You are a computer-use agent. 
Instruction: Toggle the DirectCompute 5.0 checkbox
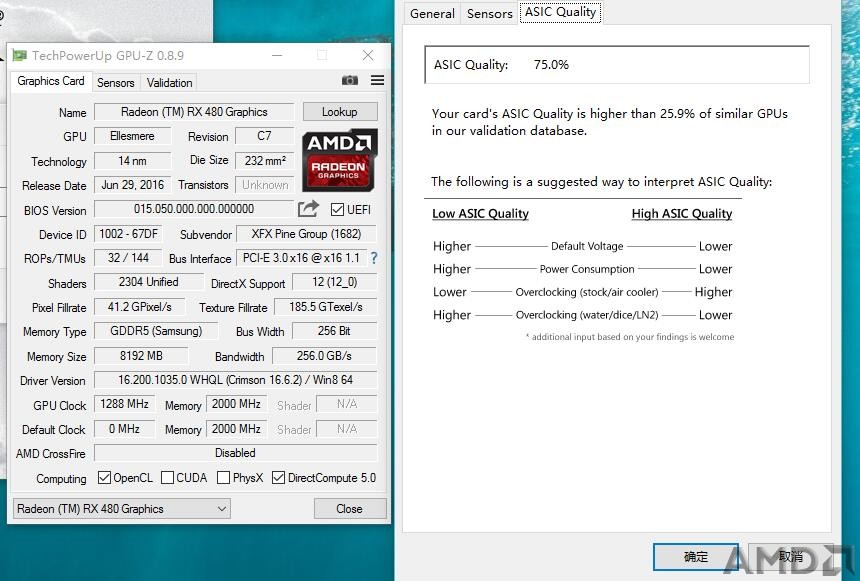pyautogui.click(x=279, y=478)
